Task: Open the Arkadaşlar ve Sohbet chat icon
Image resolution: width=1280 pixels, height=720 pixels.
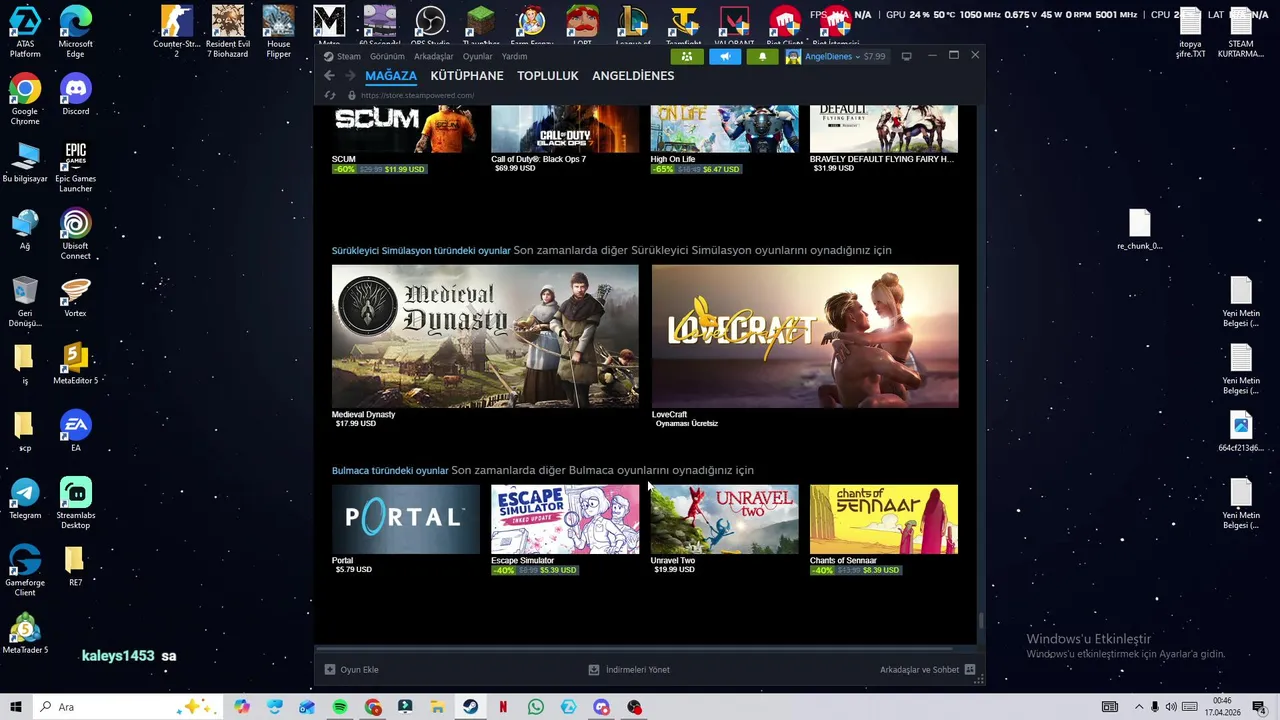Action: pos(970,670)
